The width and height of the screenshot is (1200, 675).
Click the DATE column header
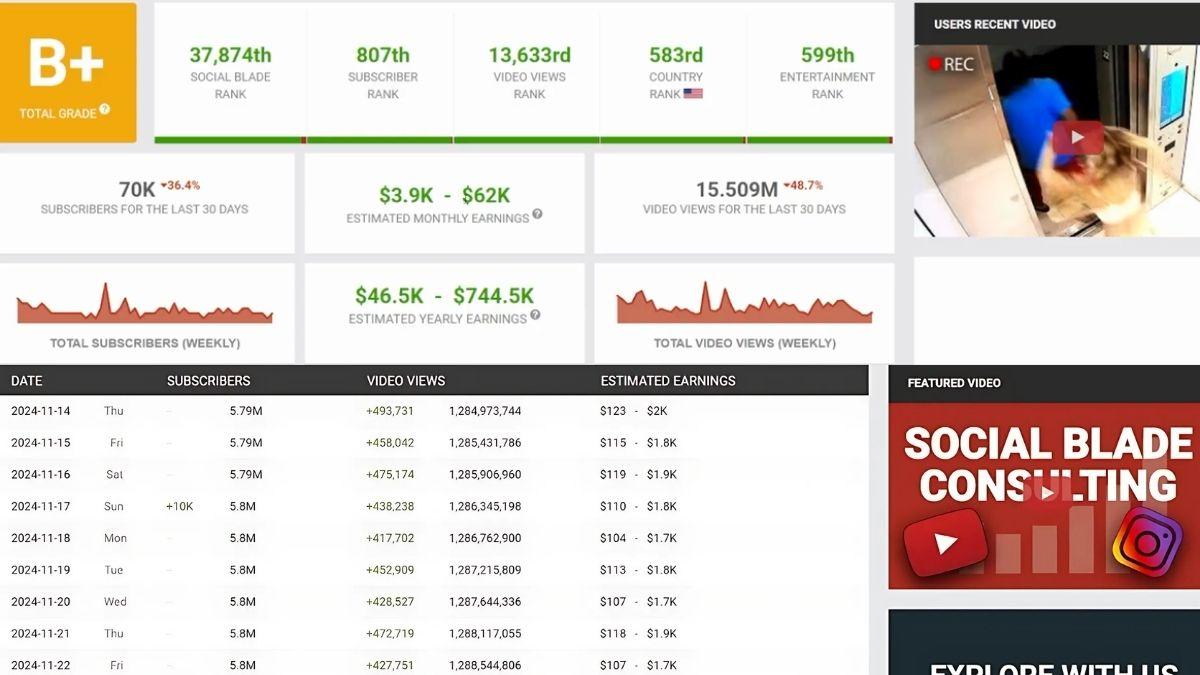coord(27,381)
